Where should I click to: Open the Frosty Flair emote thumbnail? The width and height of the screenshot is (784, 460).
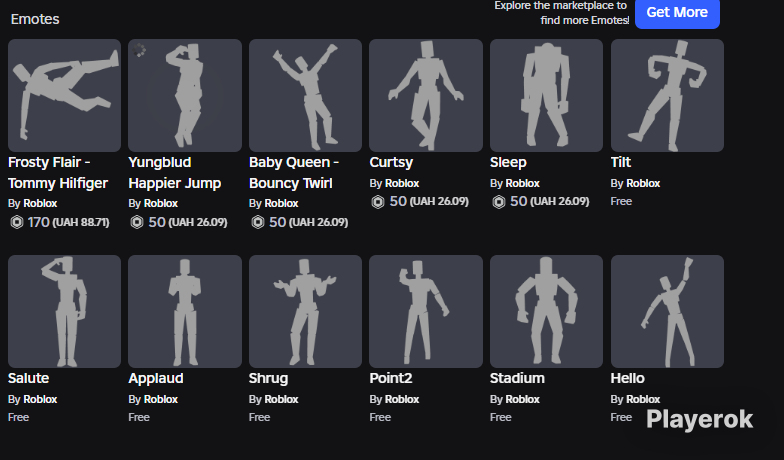pos(64,96)
